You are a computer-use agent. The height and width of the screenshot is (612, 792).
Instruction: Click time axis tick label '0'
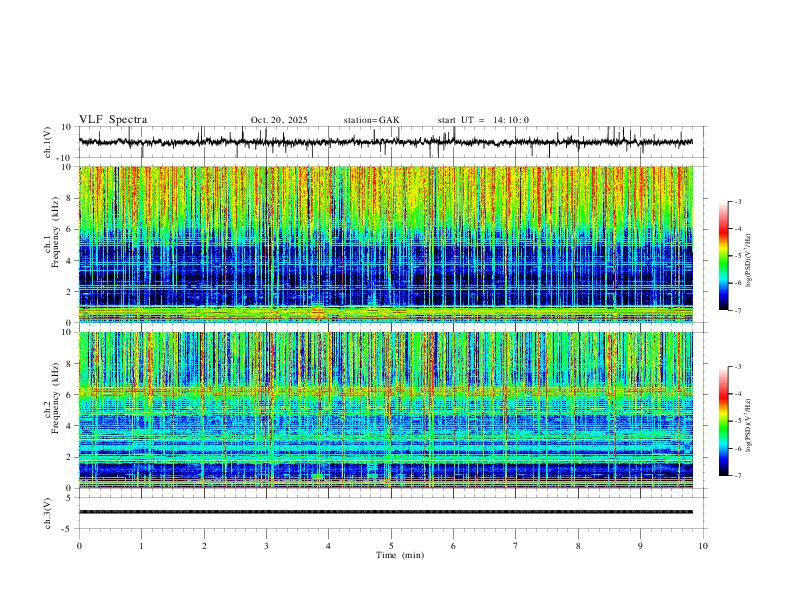[x=79, y=546]
